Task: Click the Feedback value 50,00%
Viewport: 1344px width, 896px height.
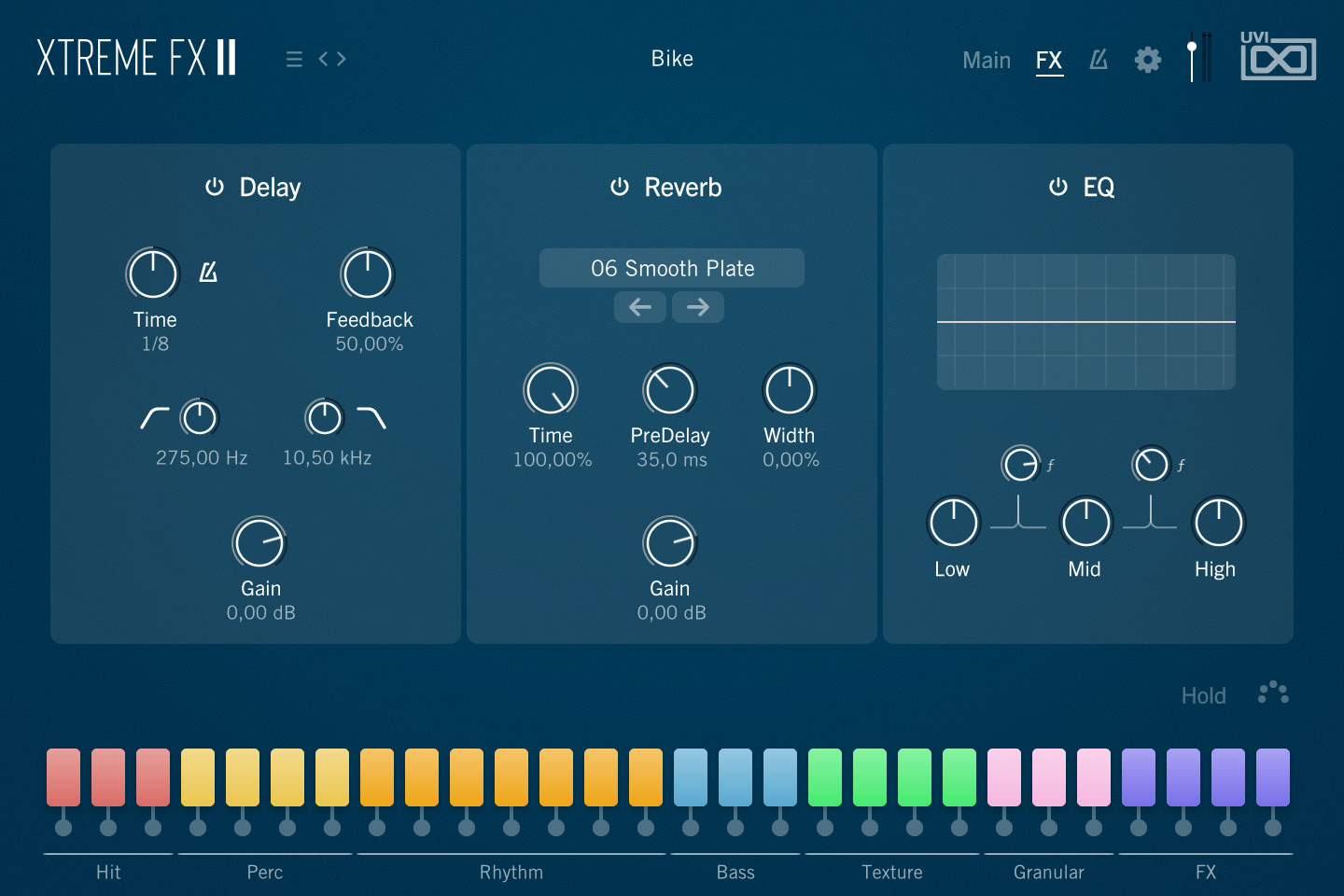Action: coord(370,343)
